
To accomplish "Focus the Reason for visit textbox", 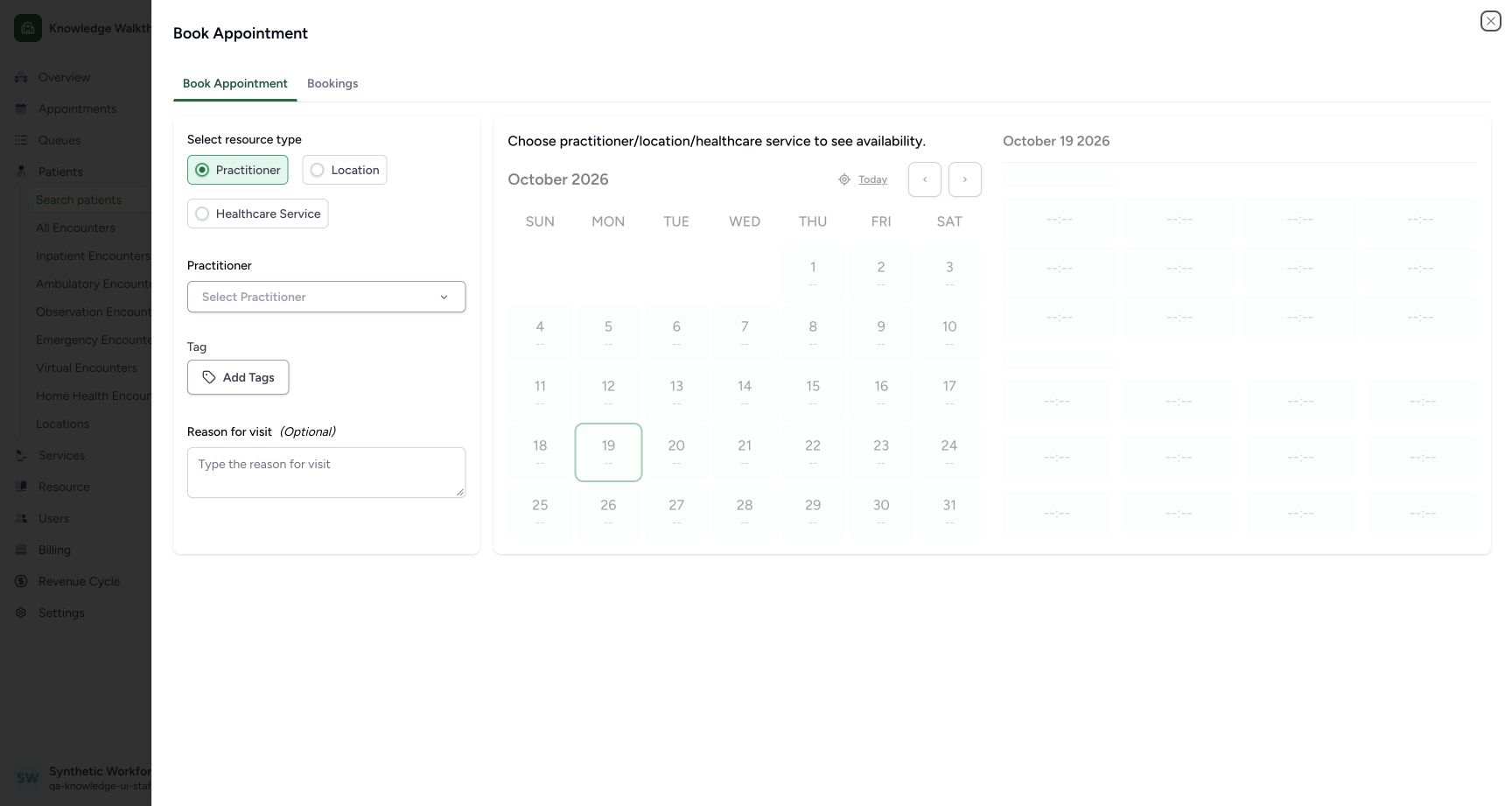I will [x=326, y=473].
